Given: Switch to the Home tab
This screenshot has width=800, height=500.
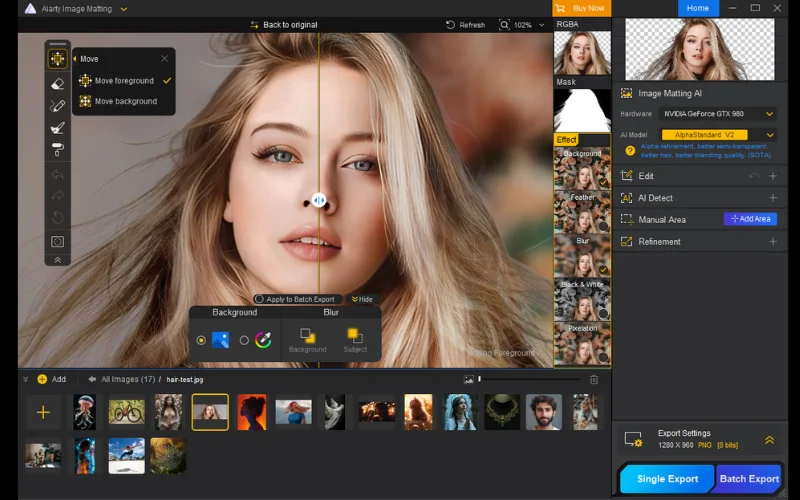Looking at the screenshot, I should click(x=698, y=8).
